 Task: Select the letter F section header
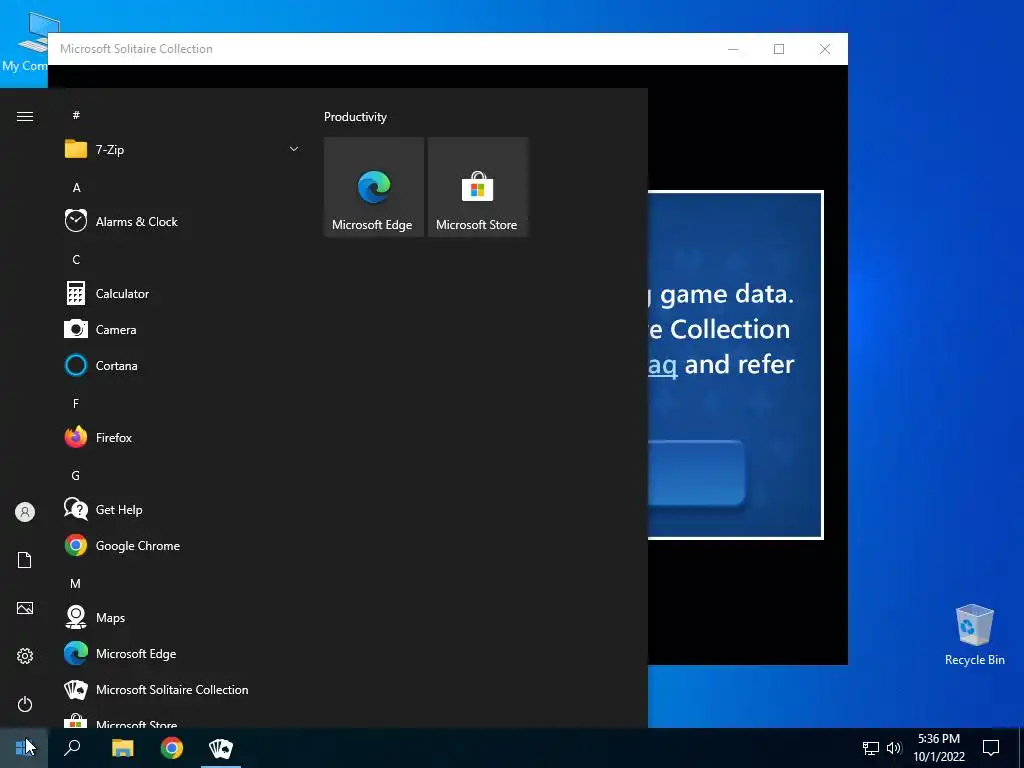pos(76,403)
